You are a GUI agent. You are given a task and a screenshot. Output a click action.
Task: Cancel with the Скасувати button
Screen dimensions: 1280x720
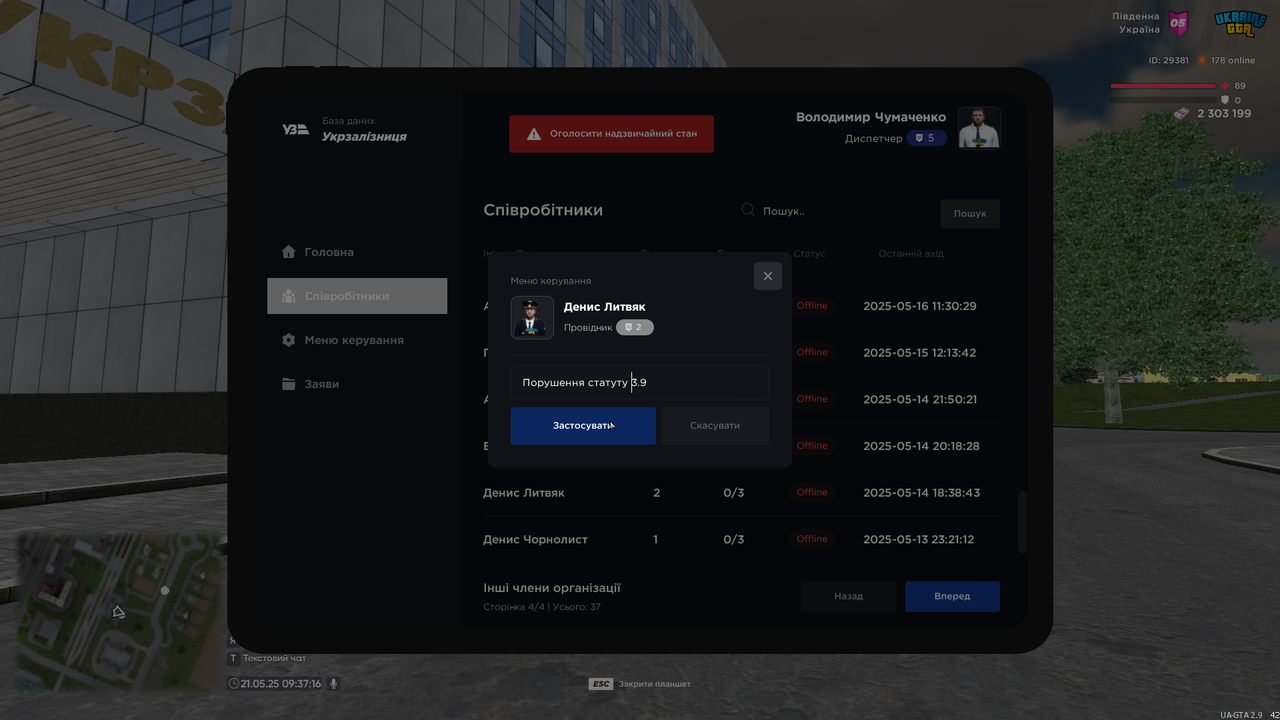coord(715,426)
